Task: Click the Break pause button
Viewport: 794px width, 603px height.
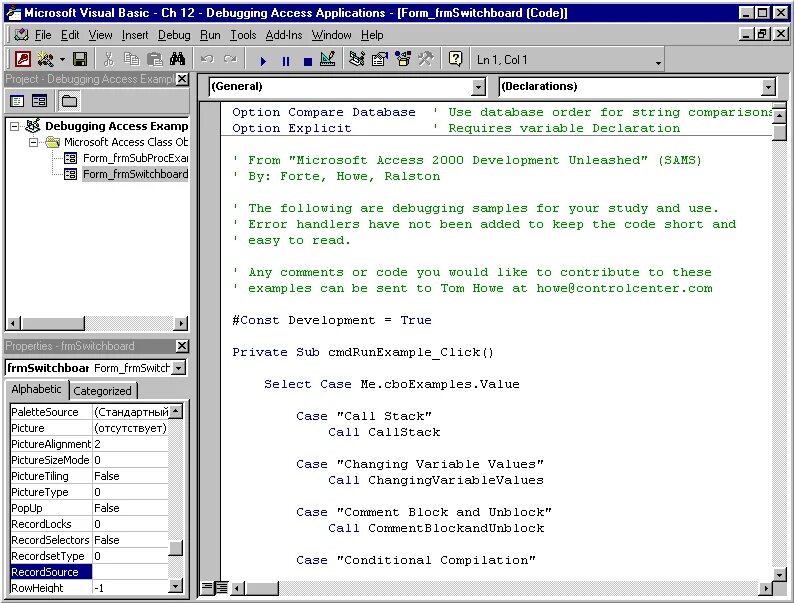Action: click(286, 61)
